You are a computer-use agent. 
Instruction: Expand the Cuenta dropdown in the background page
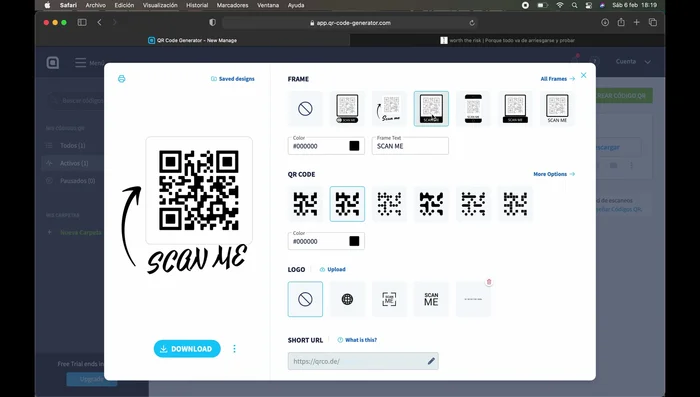point(633,62)
